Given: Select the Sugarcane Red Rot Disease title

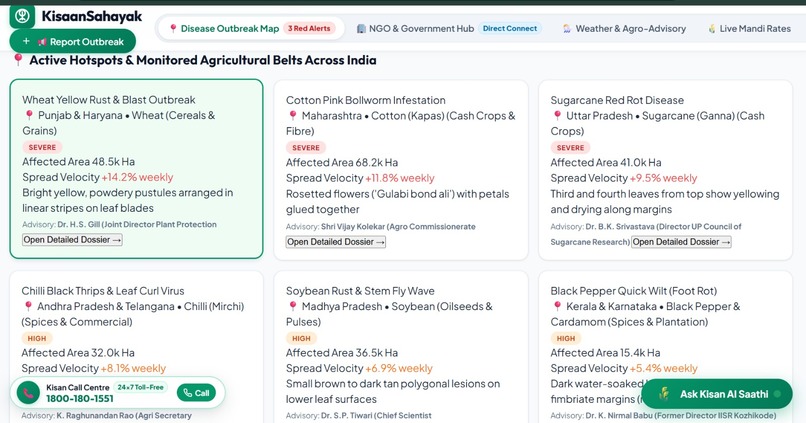Looking at the screenshot, I should (617, 100).
